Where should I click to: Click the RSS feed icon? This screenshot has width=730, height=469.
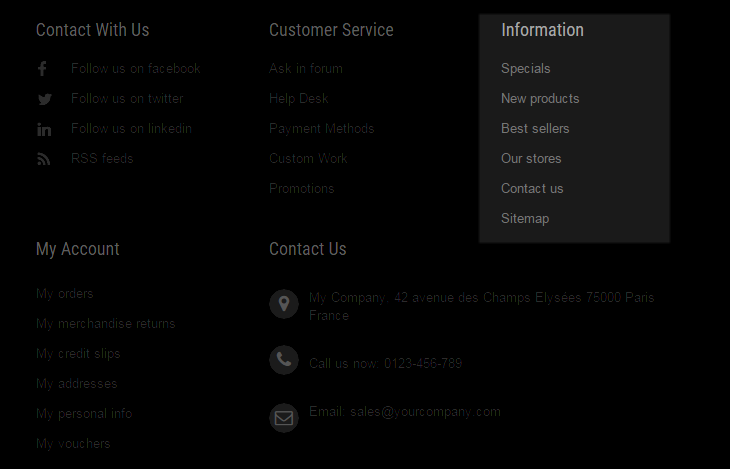[x=44, y=159]
